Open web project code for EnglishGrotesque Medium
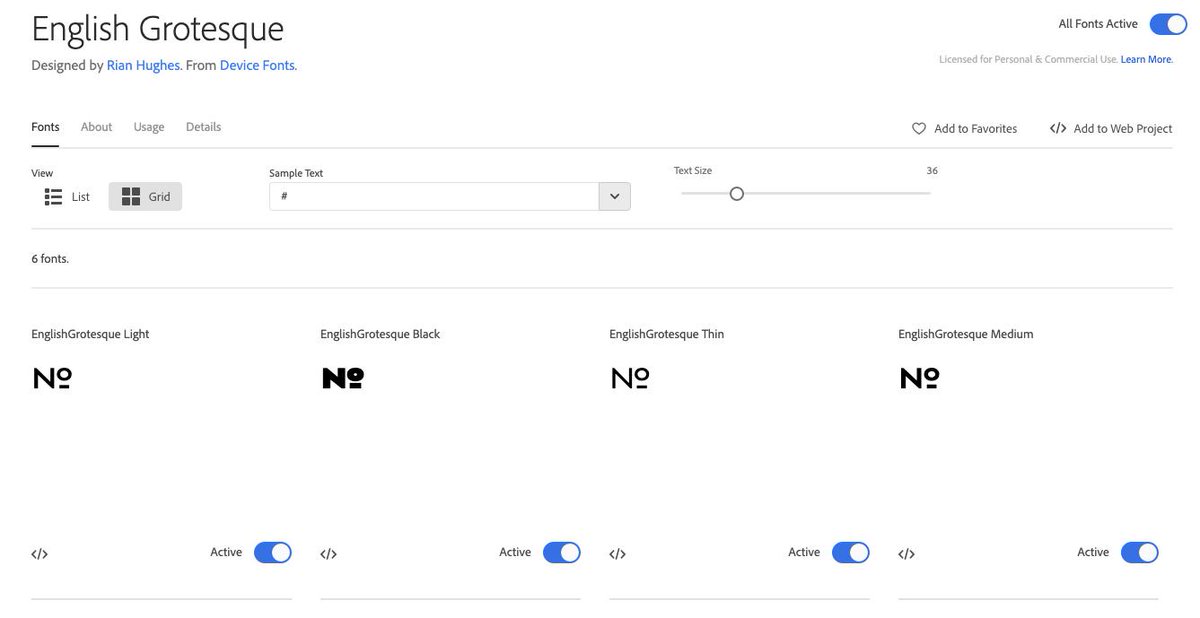 click(x=906, y=553)
